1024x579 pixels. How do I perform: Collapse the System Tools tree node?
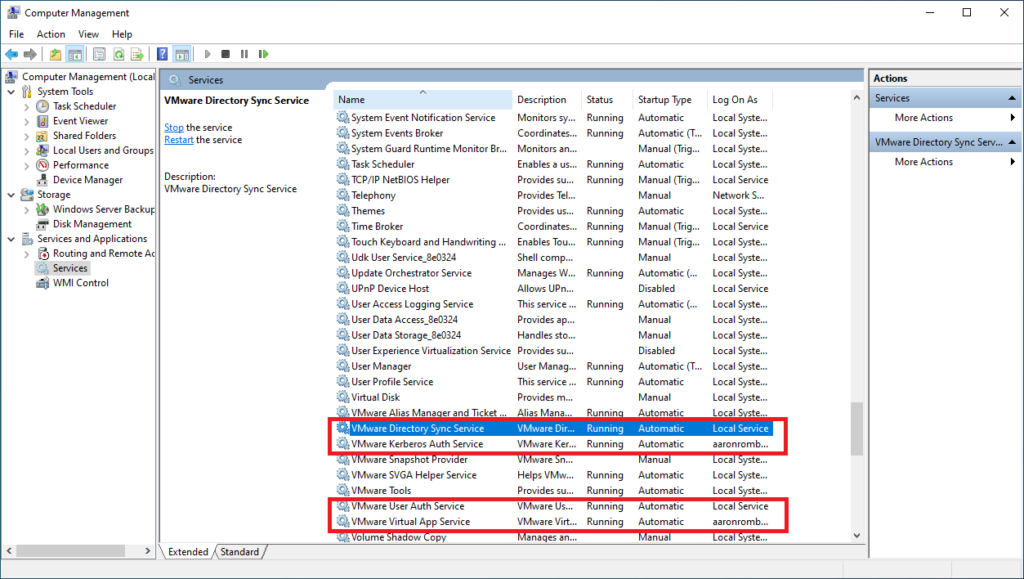pos(12,92)
